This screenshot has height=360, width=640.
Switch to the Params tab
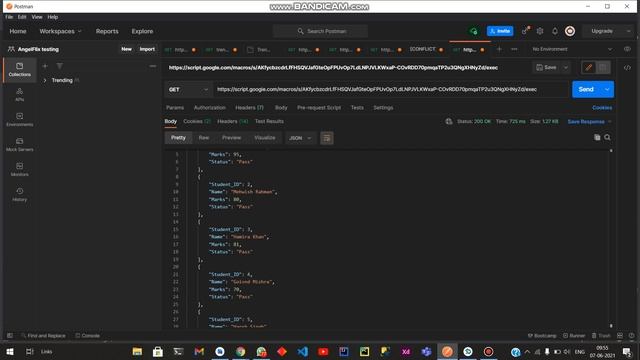pyautogui.click(x=175, y=108)
